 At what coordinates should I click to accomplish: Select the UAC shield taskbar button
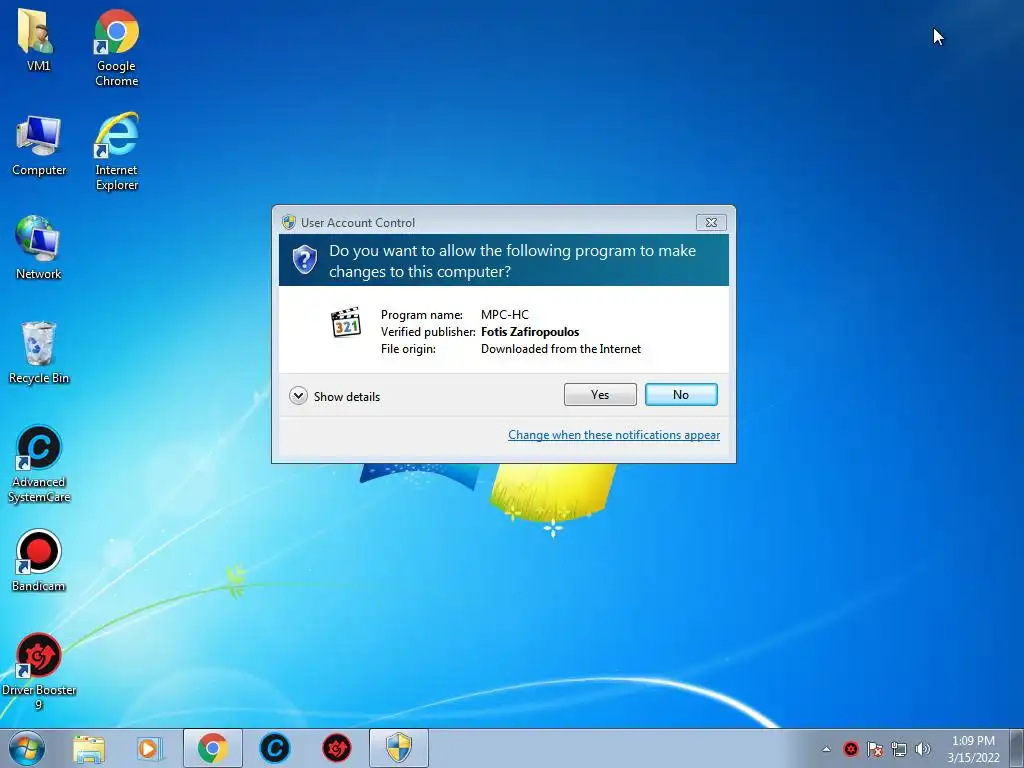(x=398, y=748)
